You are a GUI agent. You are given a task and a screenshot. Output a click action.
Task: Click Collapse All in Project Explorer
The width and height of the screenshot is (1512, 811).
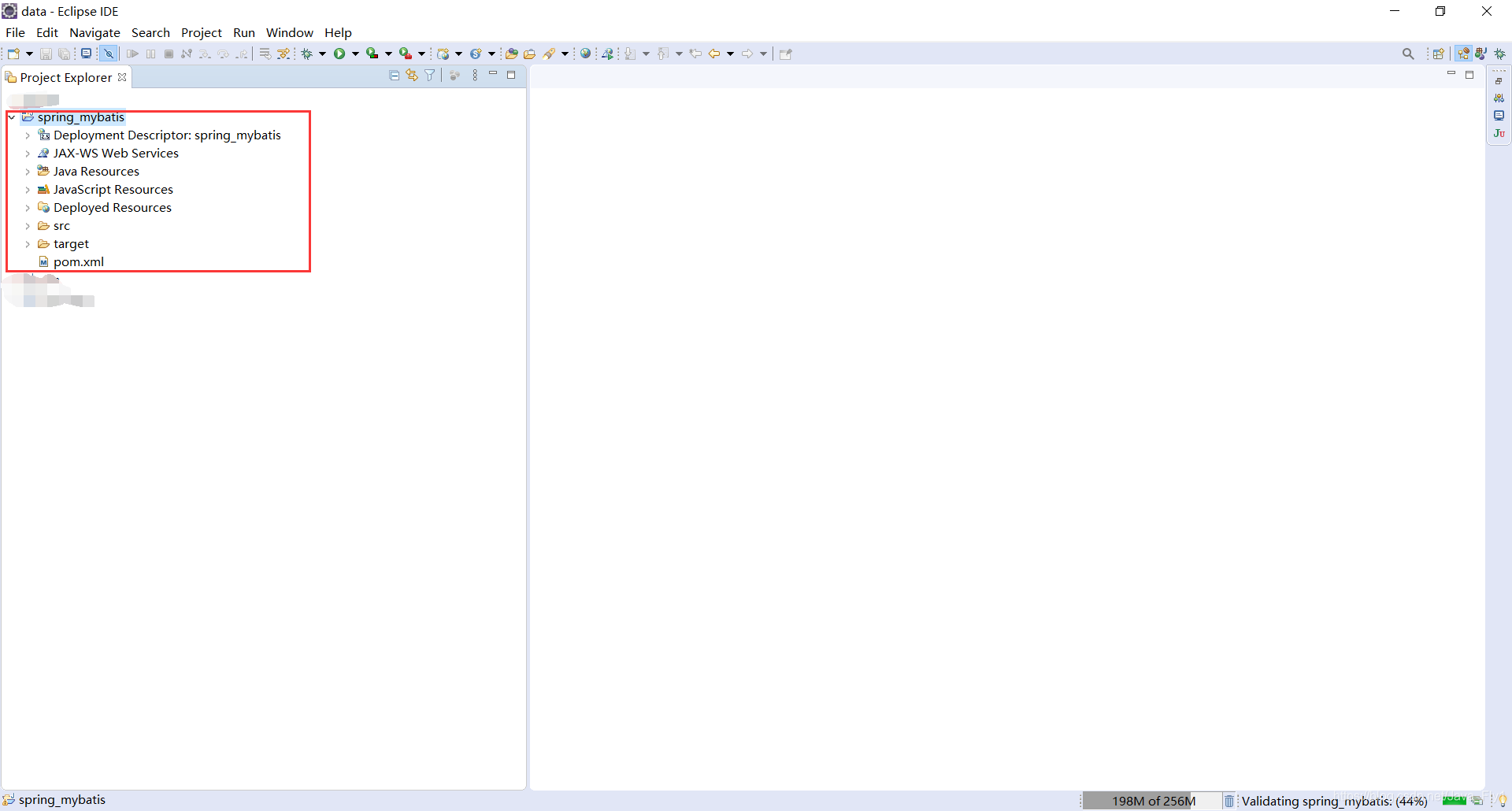tap(395, 76)
